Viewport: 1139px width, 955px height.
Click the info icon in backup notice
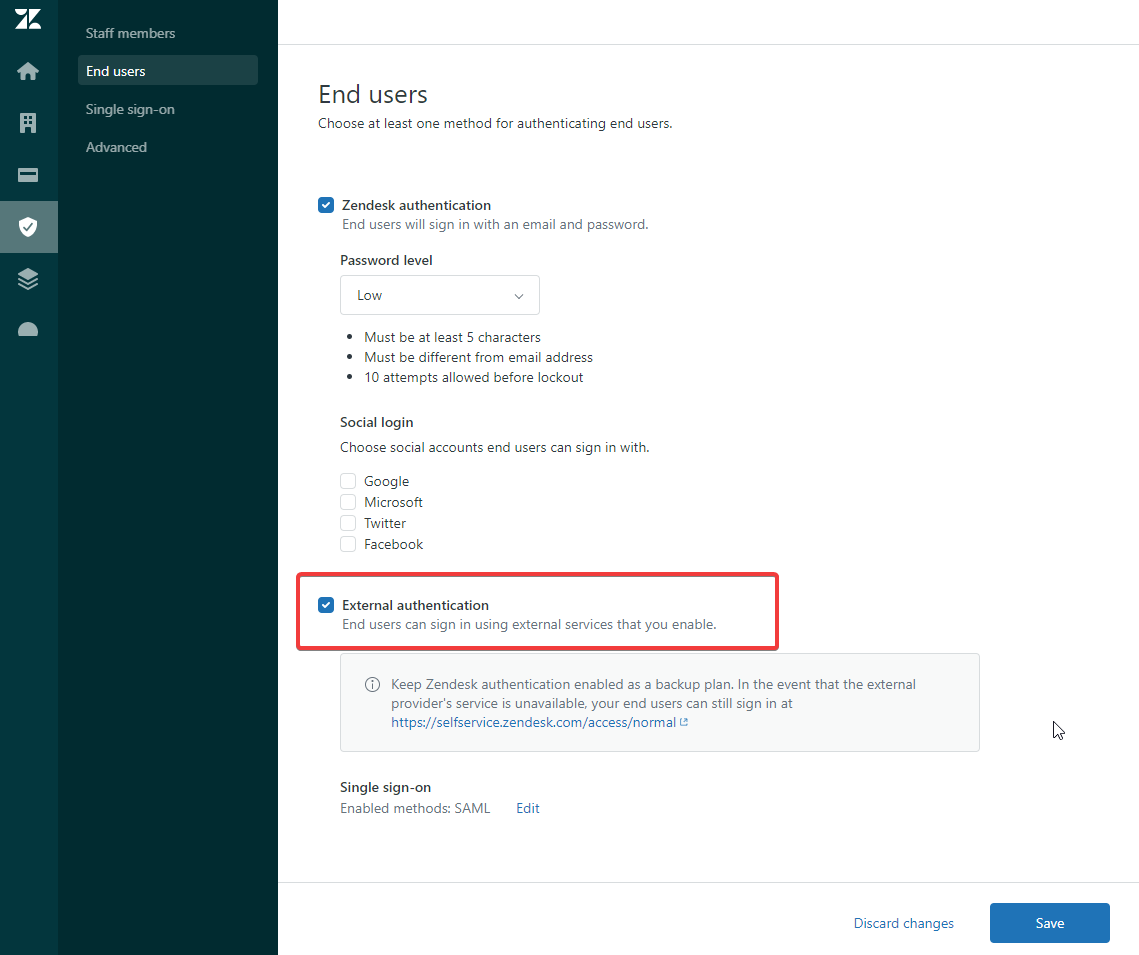[372, 685]
